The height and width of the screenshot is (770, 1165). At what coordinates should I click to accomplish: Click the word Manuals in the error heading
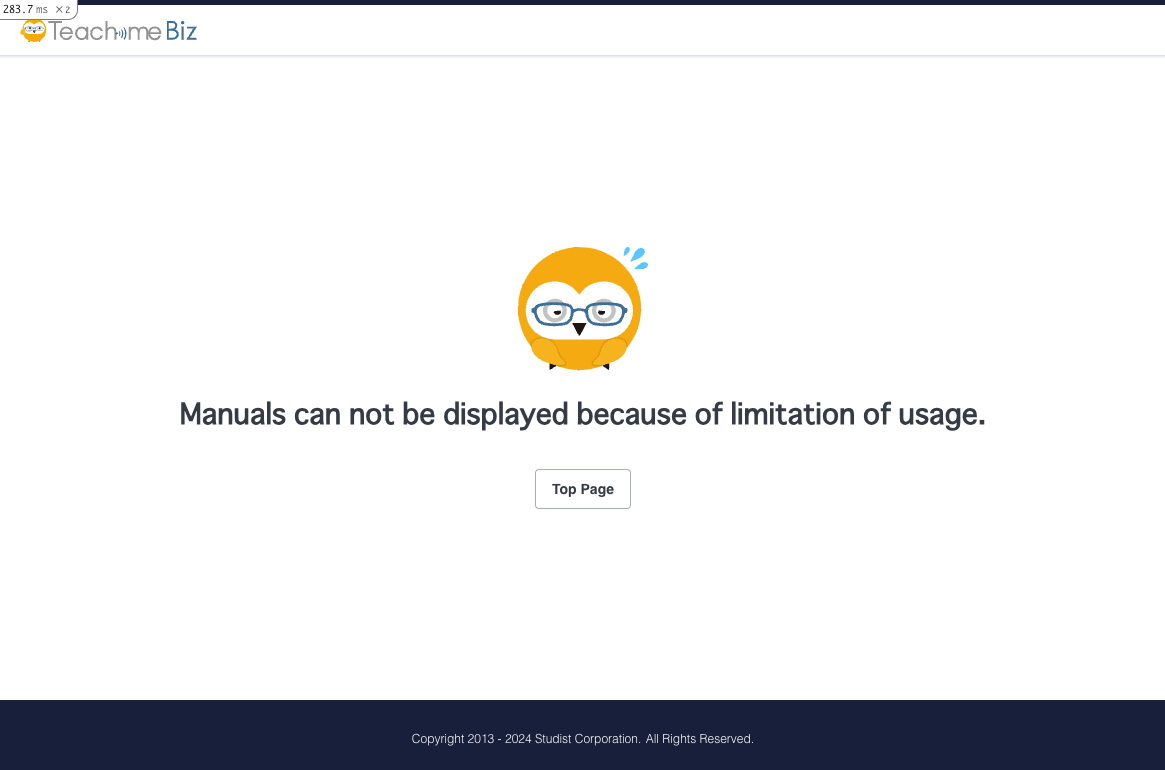coord(232,414)
